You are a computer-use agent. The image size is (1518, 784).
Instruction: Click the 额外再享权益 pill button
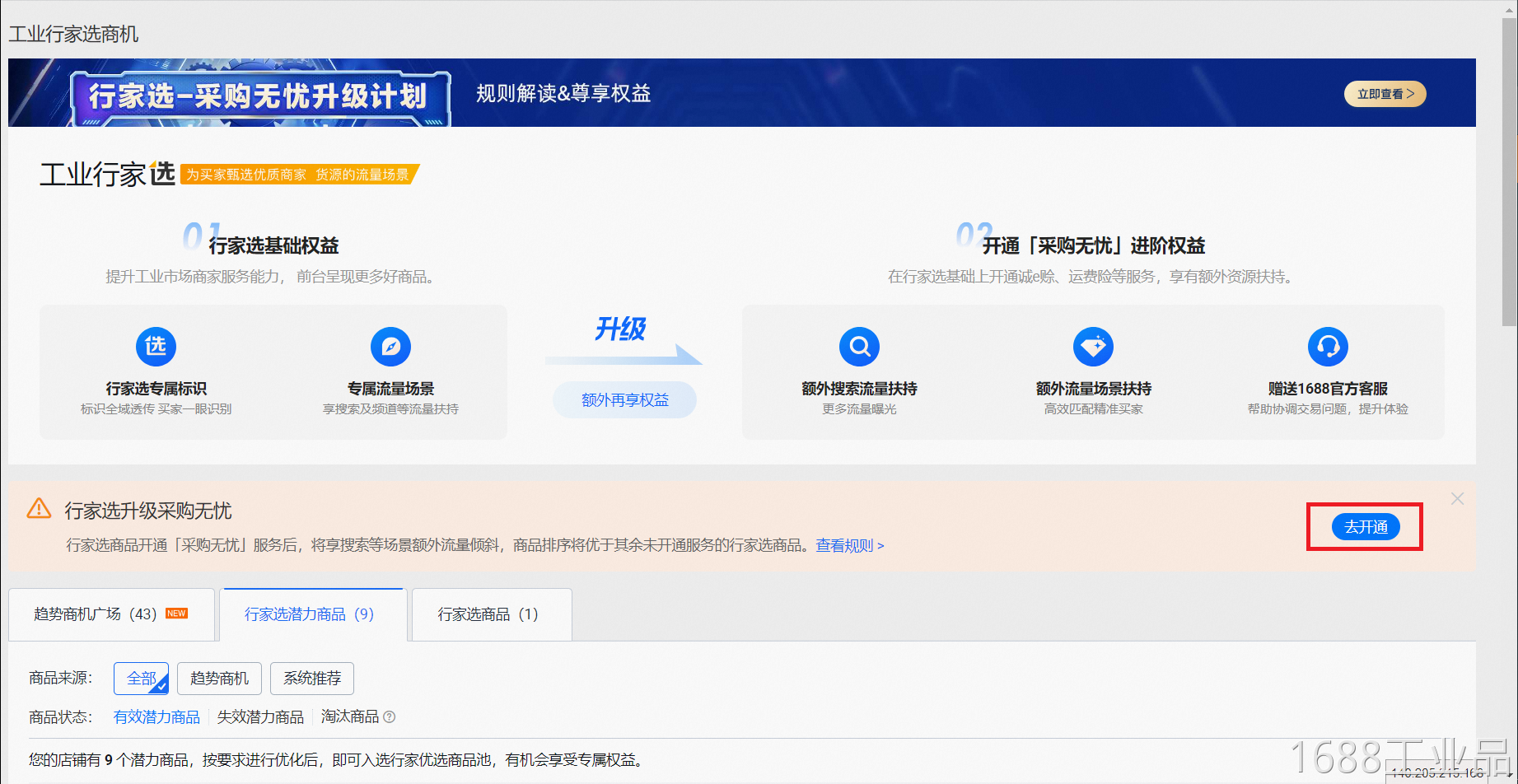(x=624, y=400)
